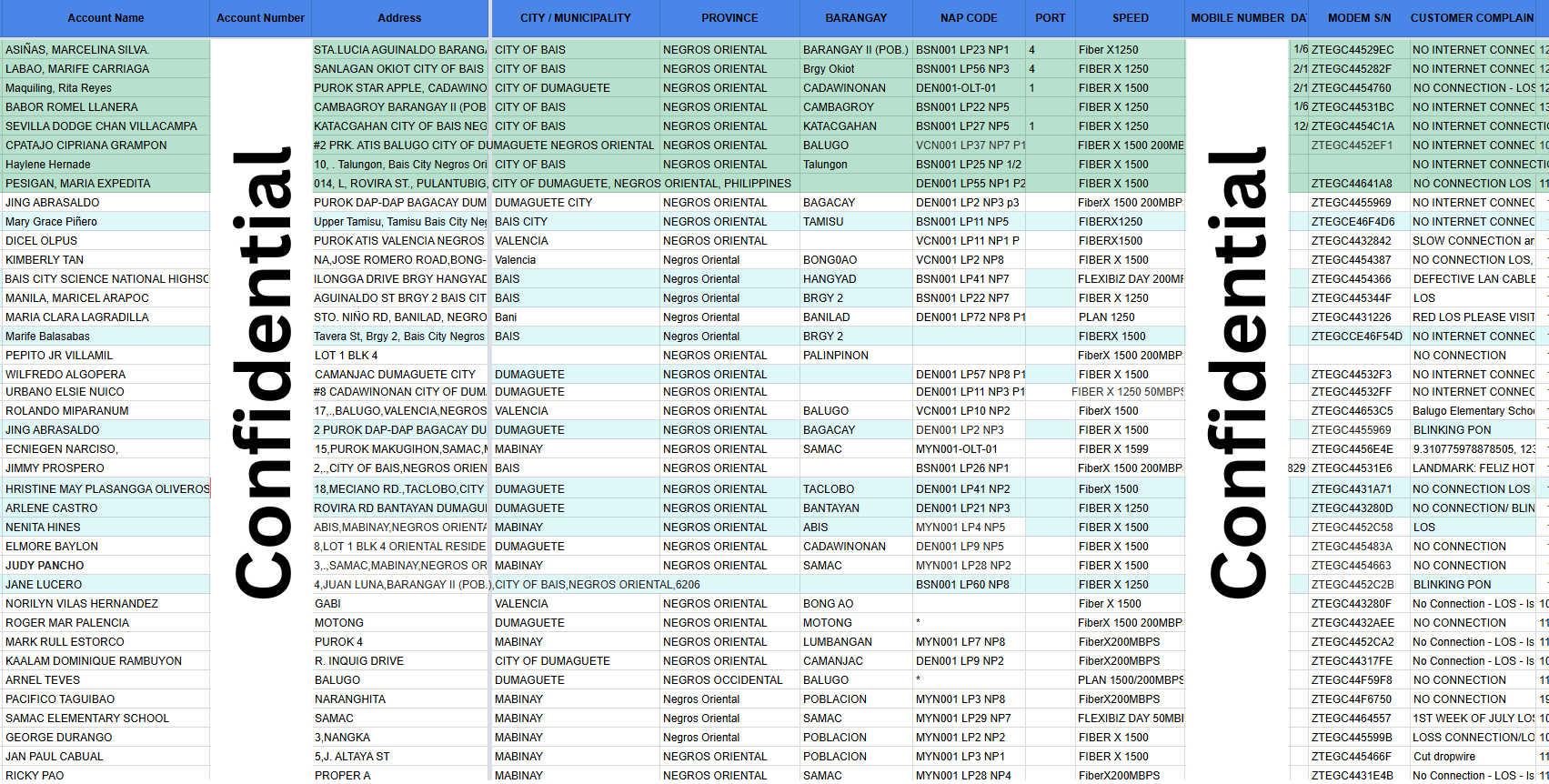Select the RICKY PAO name cell
The height and width of the screenshot is (784, 1549).
point(106,776)
